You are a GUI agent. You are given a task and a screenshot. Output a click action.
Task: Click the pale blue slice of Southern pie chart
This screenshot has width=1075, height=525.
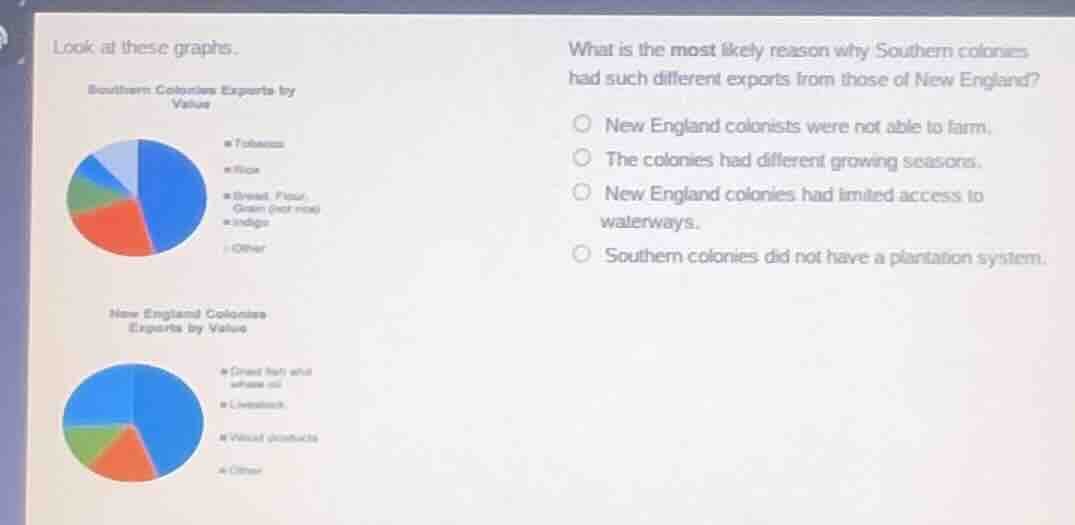120,160
